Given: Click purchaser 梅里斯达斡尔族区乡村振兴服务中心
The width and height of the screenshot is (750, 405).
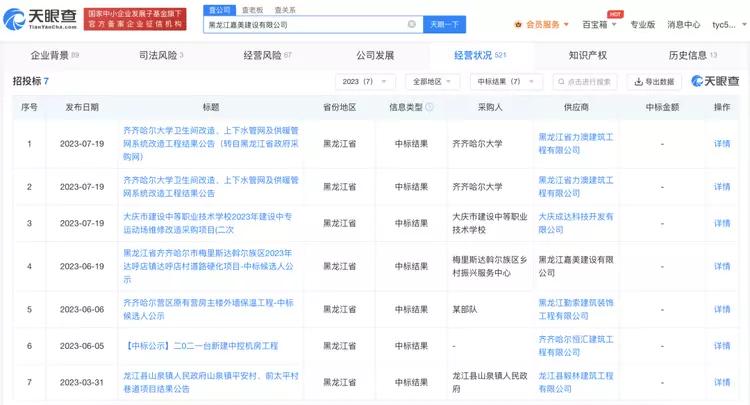Looking at the screenshot, I should click(490, 266).
